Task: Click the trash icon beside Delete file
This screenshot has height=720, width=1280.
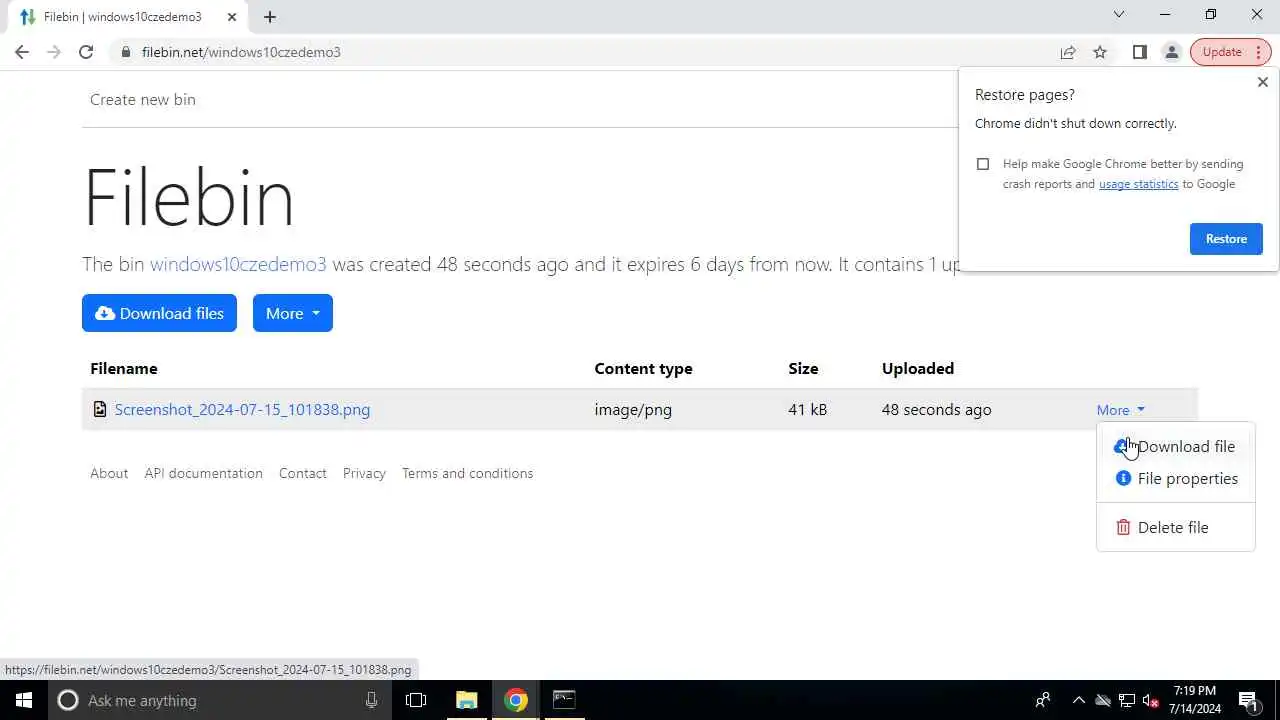Action: coord(1123,527)
